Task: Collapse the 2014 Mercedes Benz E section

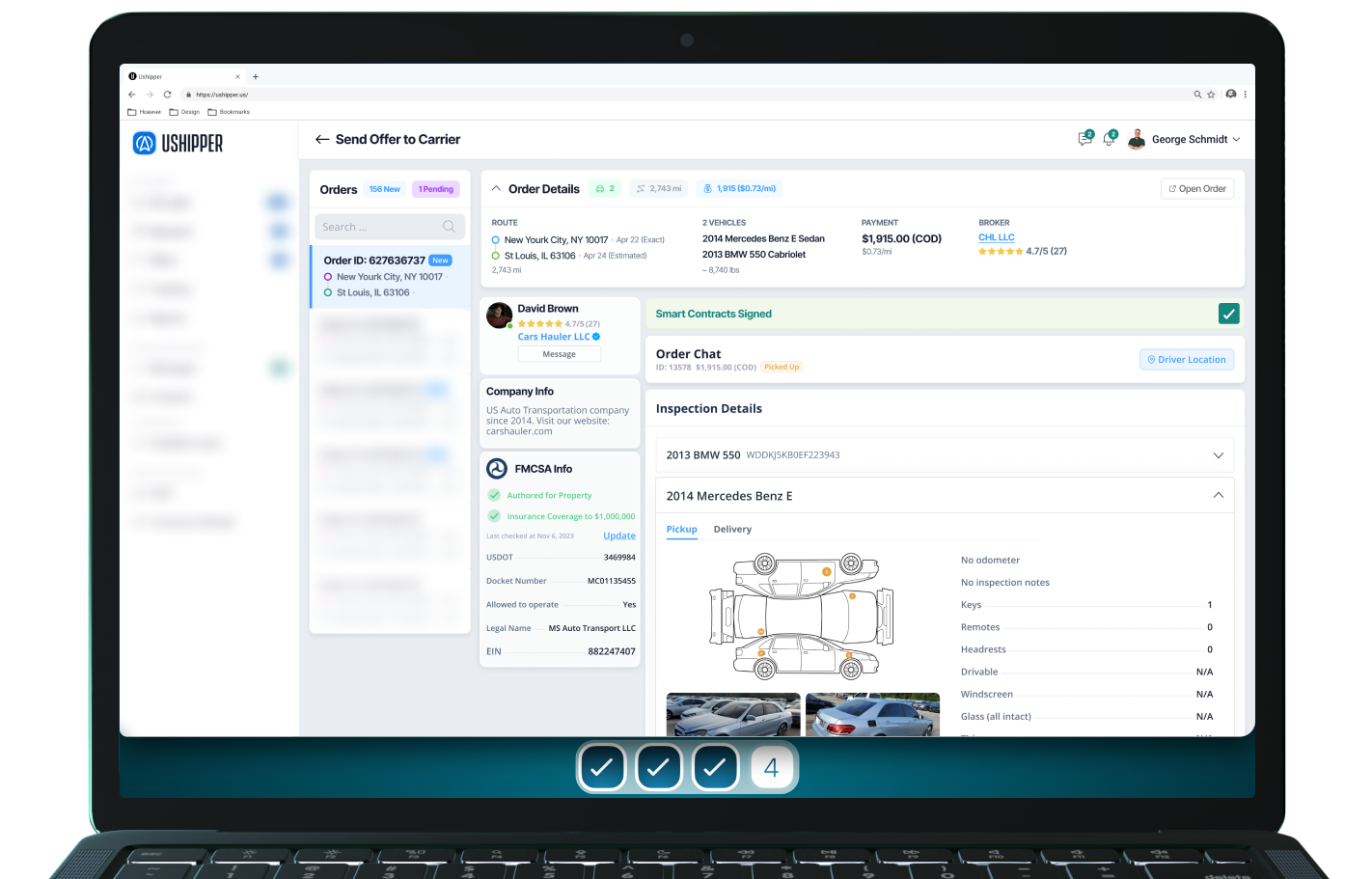Action: point(1218,496)
